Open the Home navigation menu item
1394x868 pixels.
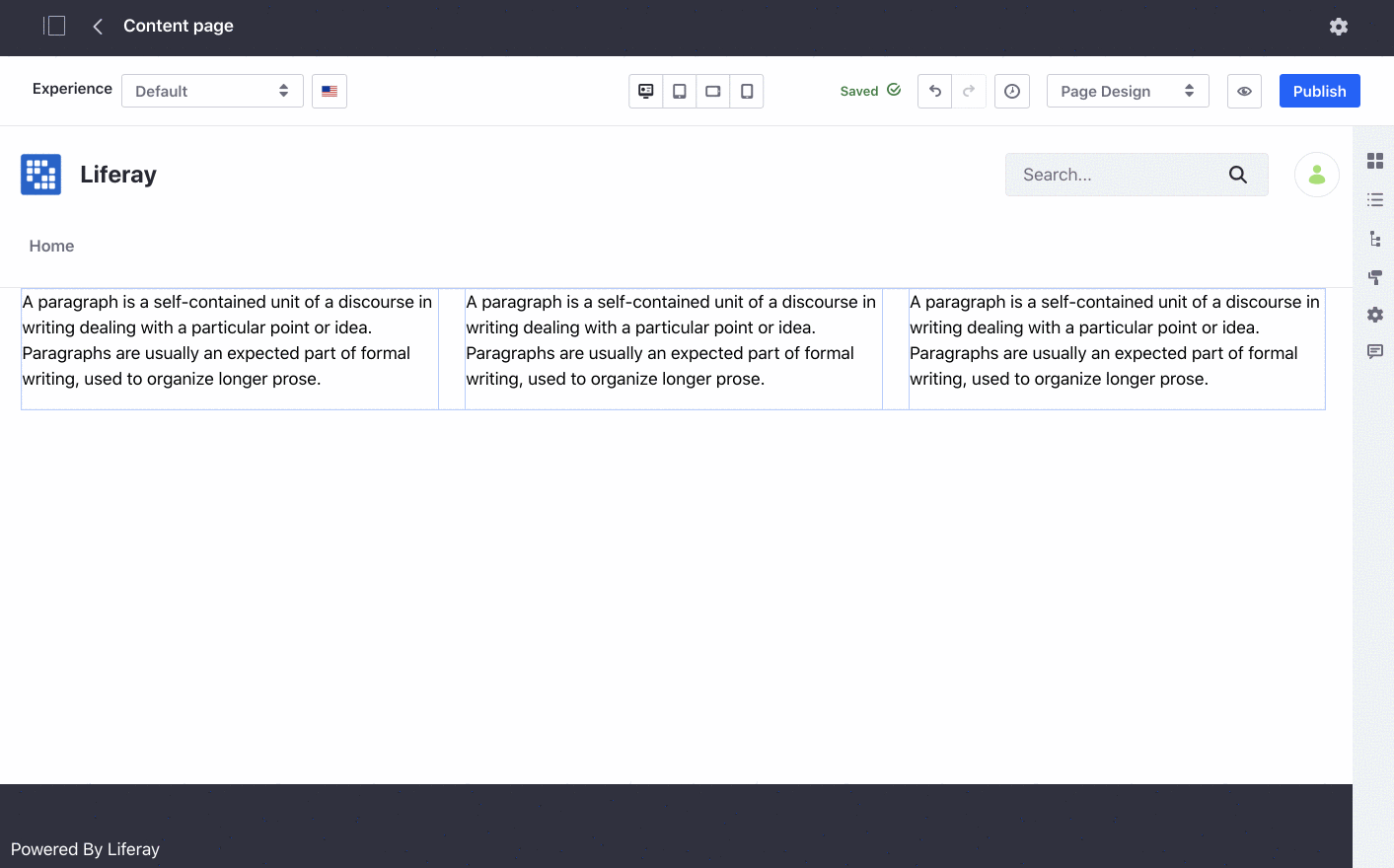tap(51, 246)
